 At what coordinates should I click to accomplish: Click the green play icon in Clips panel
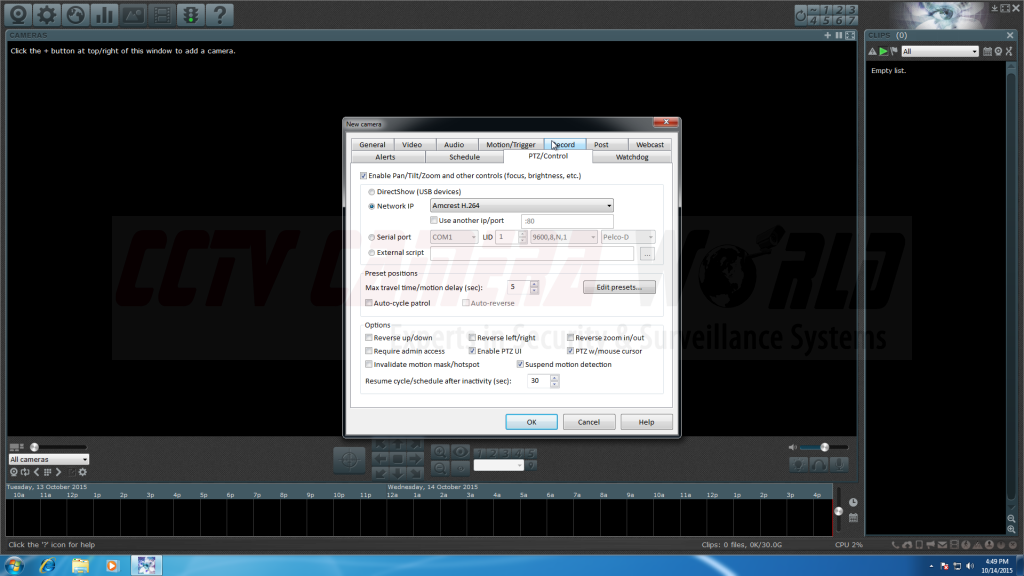(883, 51)
